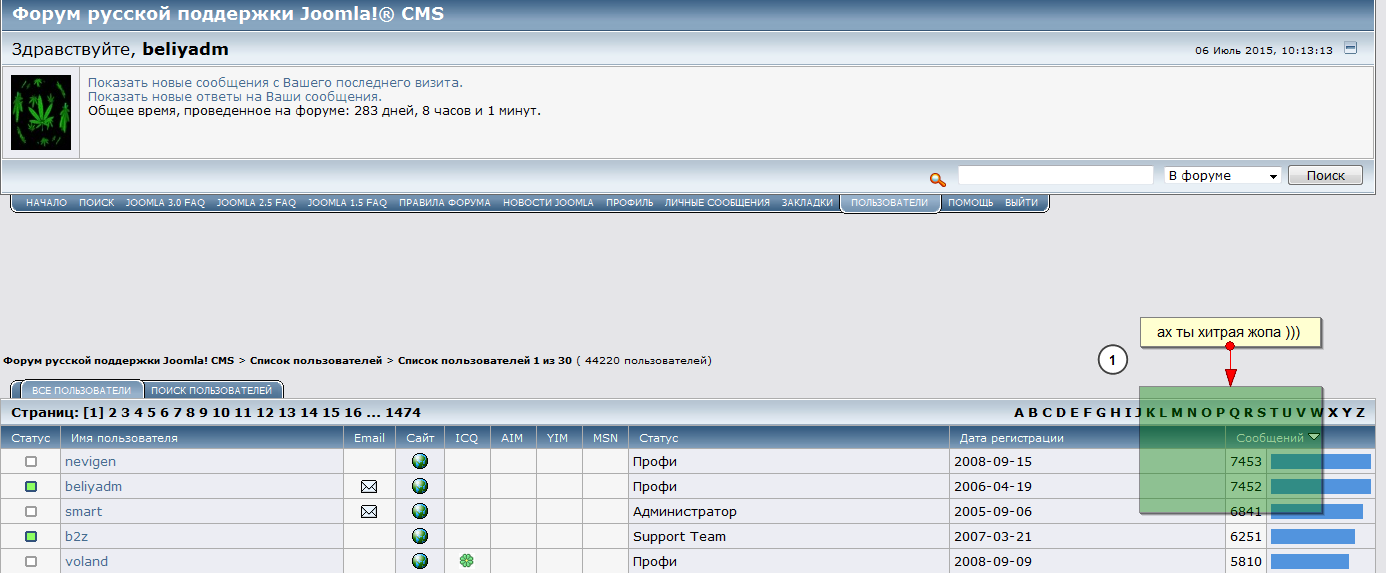Open НОВОСТИ JOOMLA in the menu
The image size is (1386, 573).
[x=548, y=203]
